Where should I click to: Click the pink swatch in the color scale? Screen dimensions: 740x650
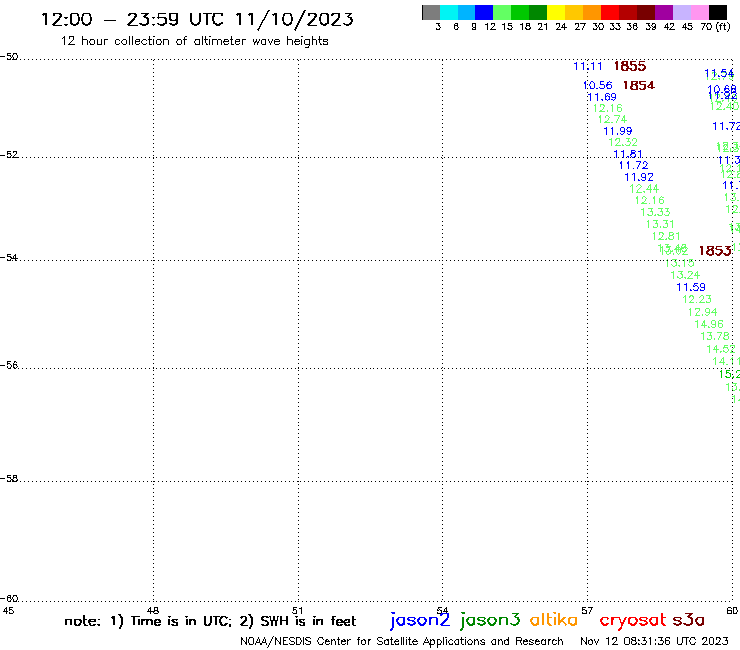[x=699, y=12]
